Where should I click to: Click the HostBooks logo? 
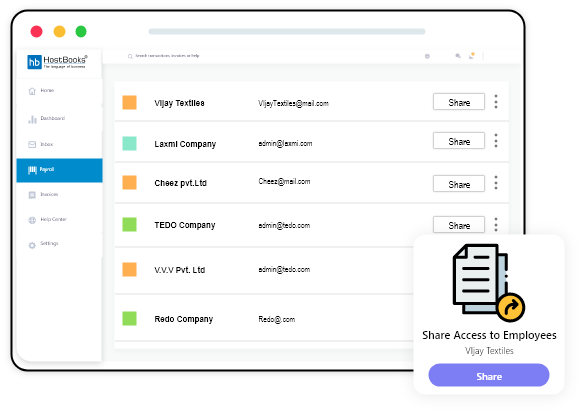pos(57,62)
